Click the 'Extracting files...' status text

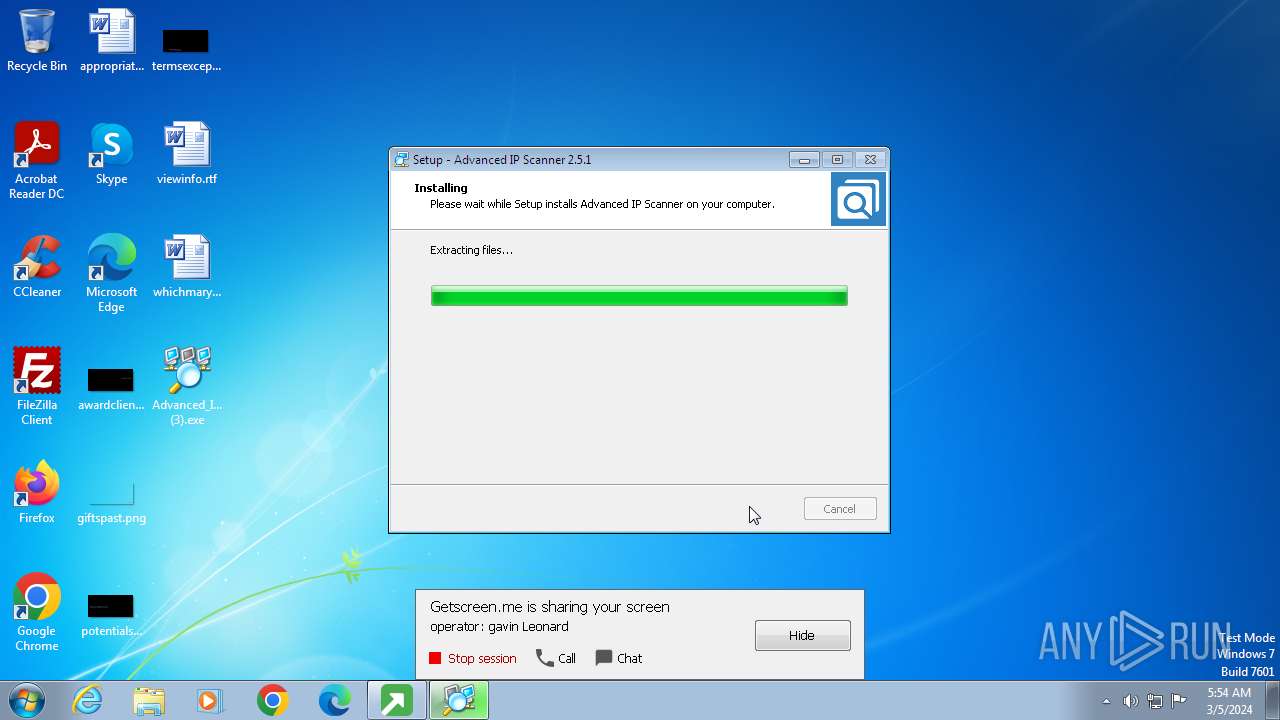471,250
